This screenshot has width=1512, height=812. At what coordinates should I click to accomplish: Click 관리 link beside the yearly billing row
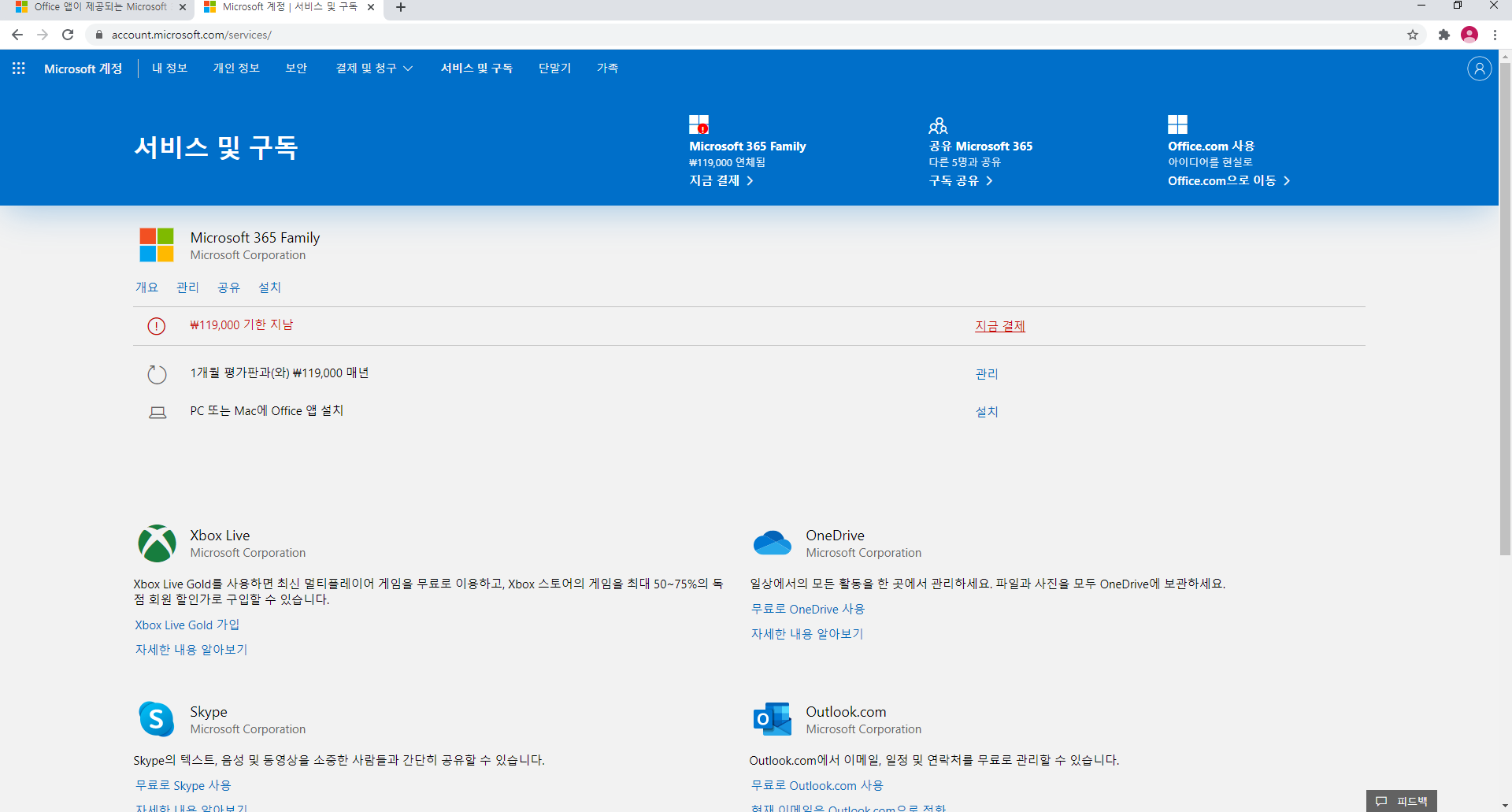click(x=987, y=374)
